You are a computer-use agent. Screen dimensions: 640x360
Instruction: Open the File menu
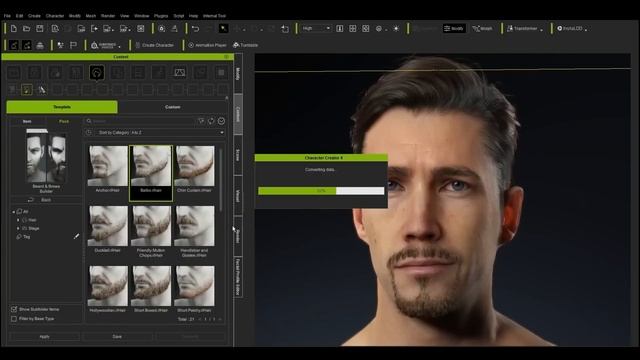click(7, 16)
